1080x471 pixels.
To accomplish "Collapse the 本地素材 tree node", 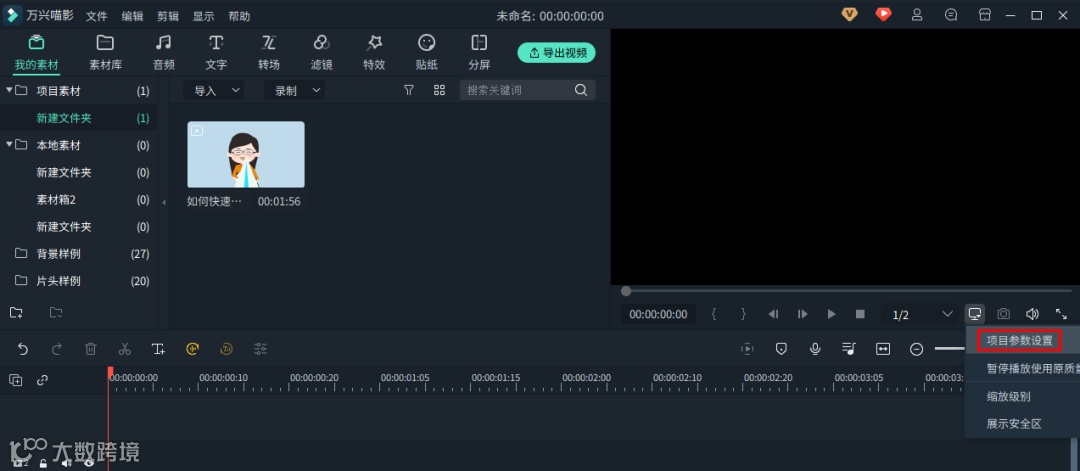I will (x=9, y=145).
